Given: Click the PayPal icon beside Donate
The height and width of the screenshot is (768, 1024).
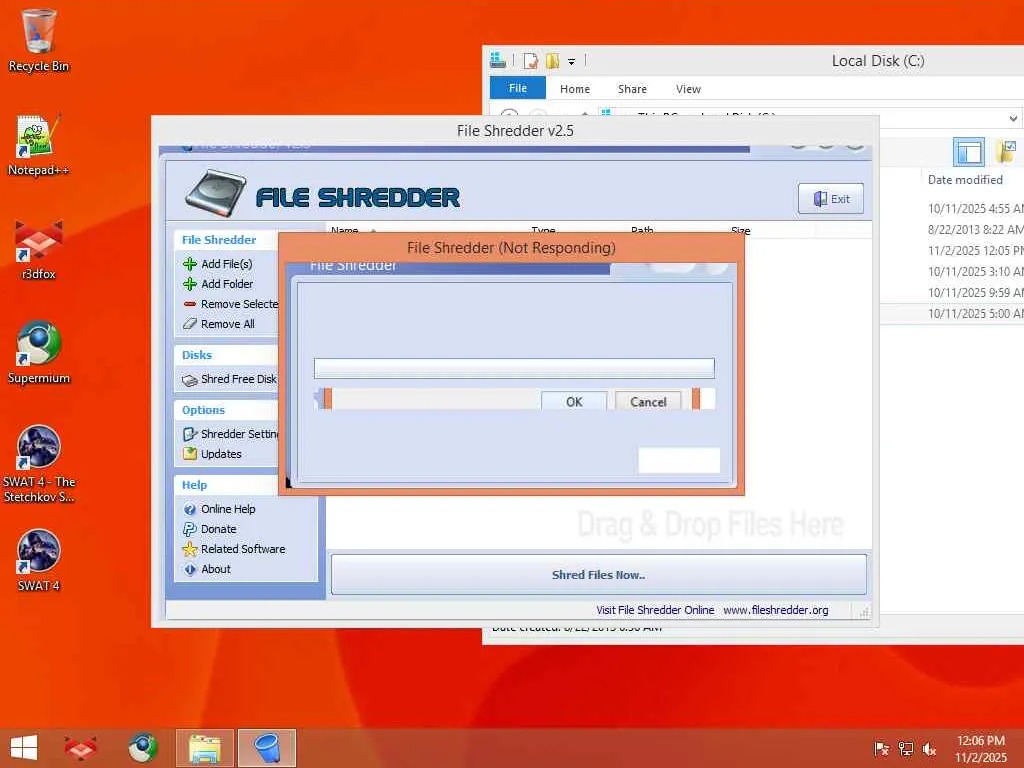Looking at the screenshot, I should point(189,529).
